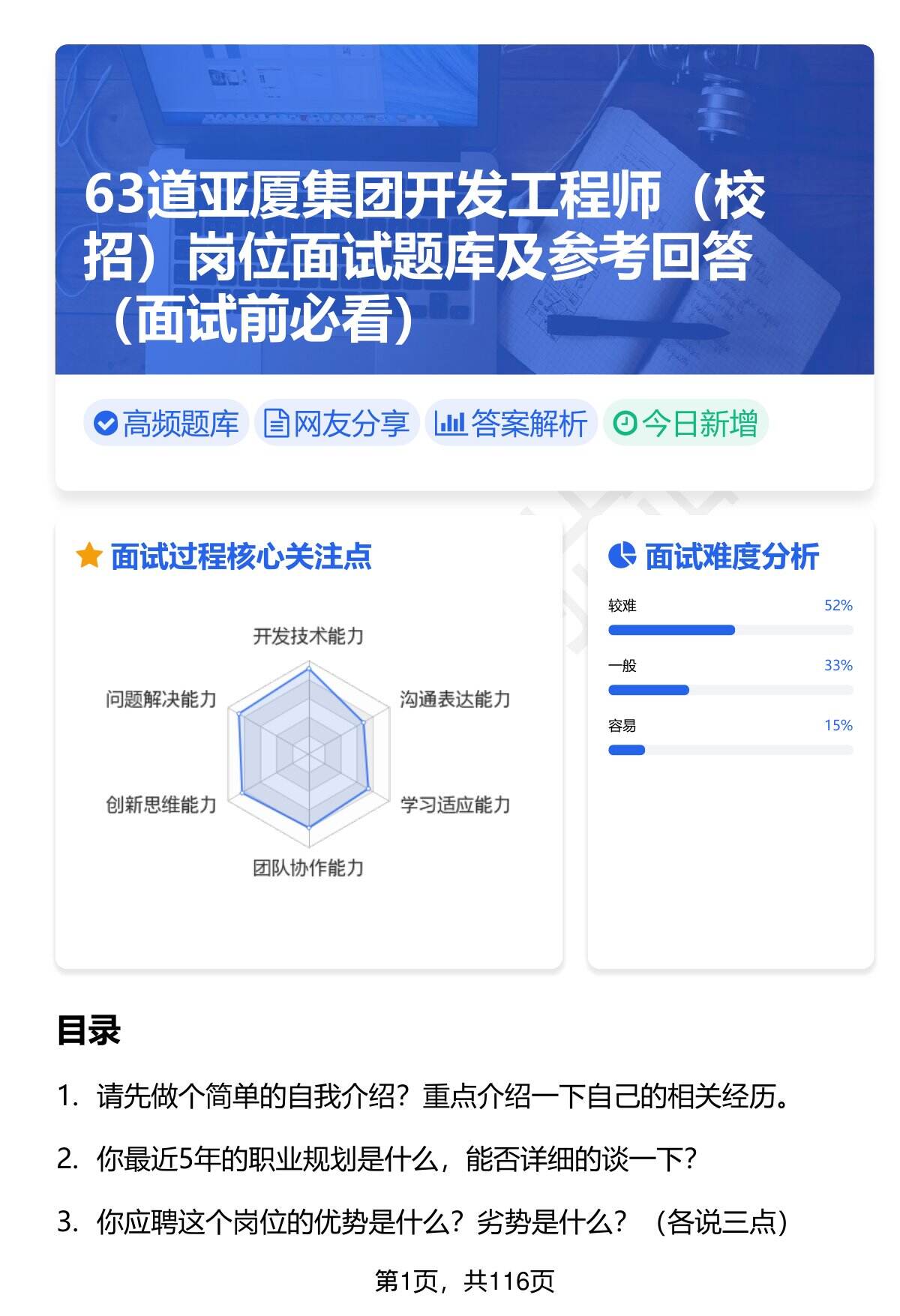Open question 2 about 5年职业规划
The image size is (900, 1316).
tap(397, 1159)
